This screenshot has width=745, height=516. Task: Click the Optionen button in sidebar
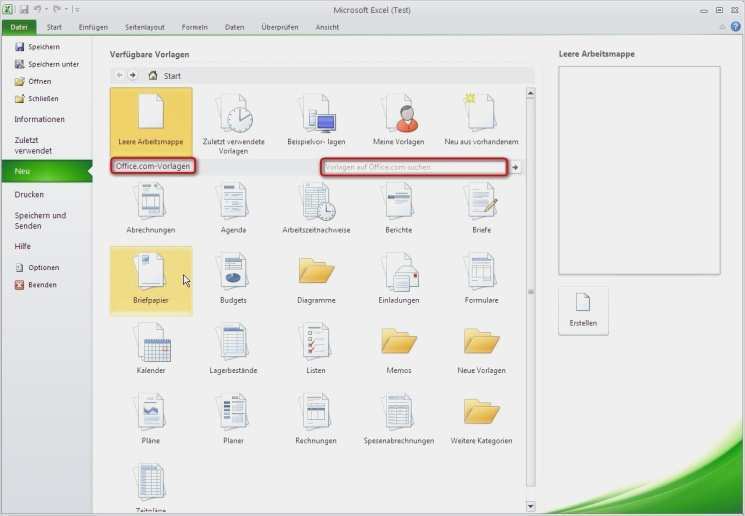(x=43, y=268)
